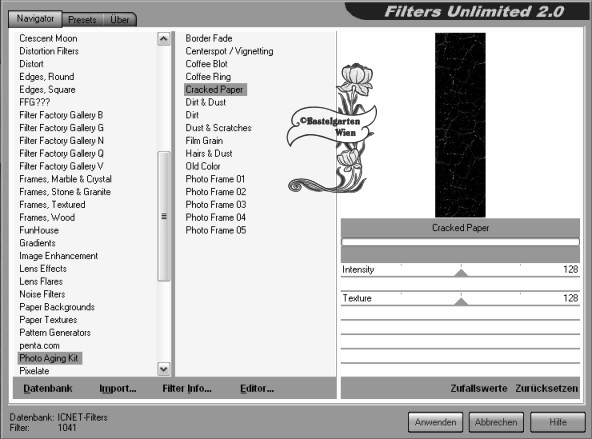Click the Import... button
Image resolution: width=592 pixels, height=439 pixels.
pyautogui.click(x=118, y=388)
